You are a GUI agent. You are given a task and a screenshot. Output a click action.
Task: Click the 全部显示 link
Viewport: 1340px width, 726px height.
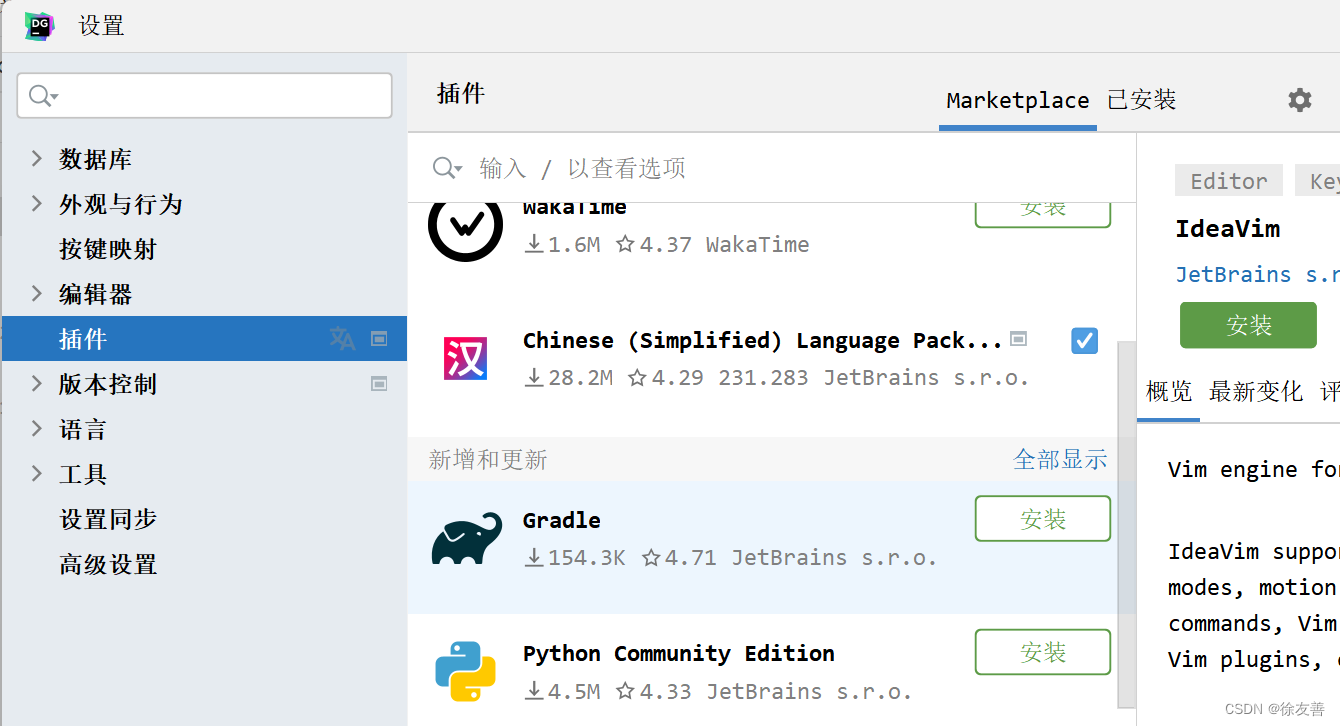[x=1060, y=459]
